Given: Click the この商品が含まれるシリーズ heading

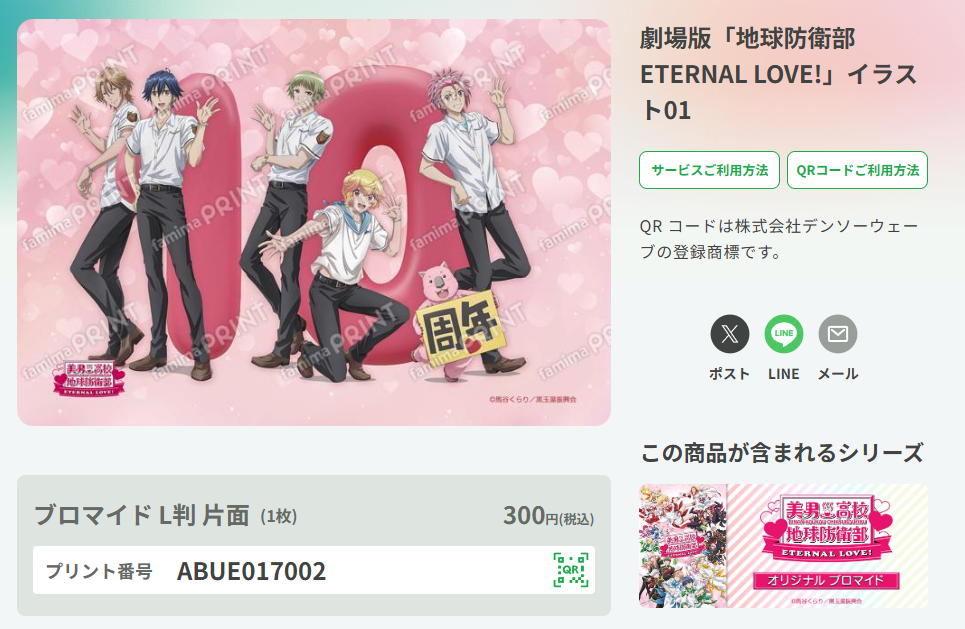Looking at the screenshot, I should [x=782, y=453].
